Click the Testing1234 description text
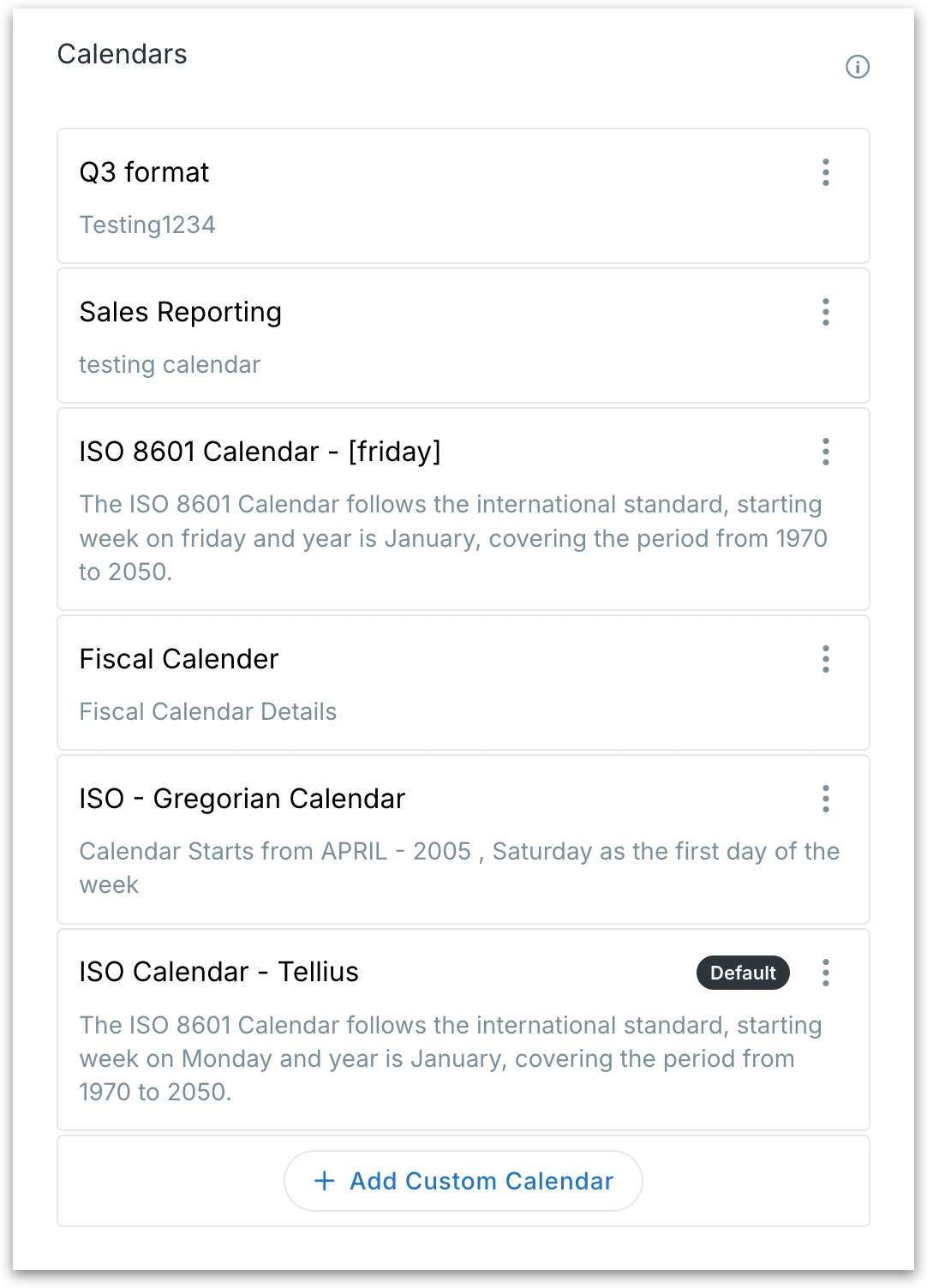The image size is (927, 1288). click(x=147, y=225)
